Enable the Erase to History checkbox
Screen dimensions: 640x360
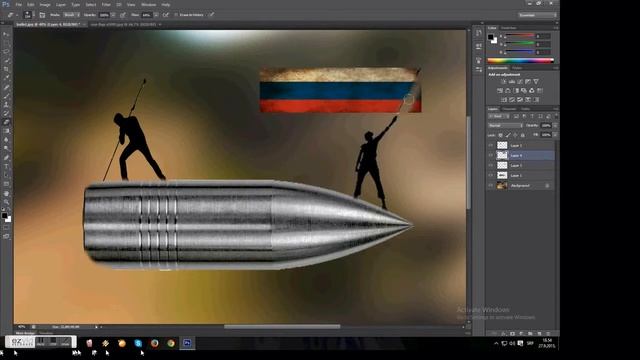point(176,15)
